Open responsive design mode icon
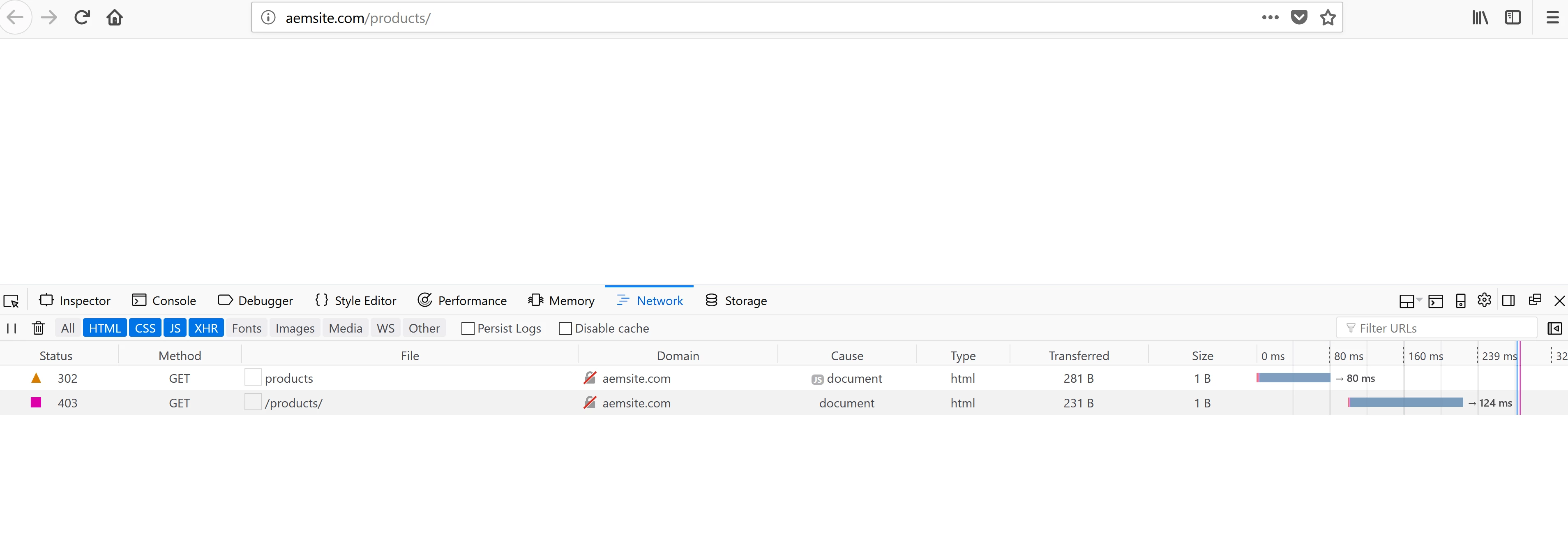Viewport: 1568px width, 548px height. point(1460,301)
